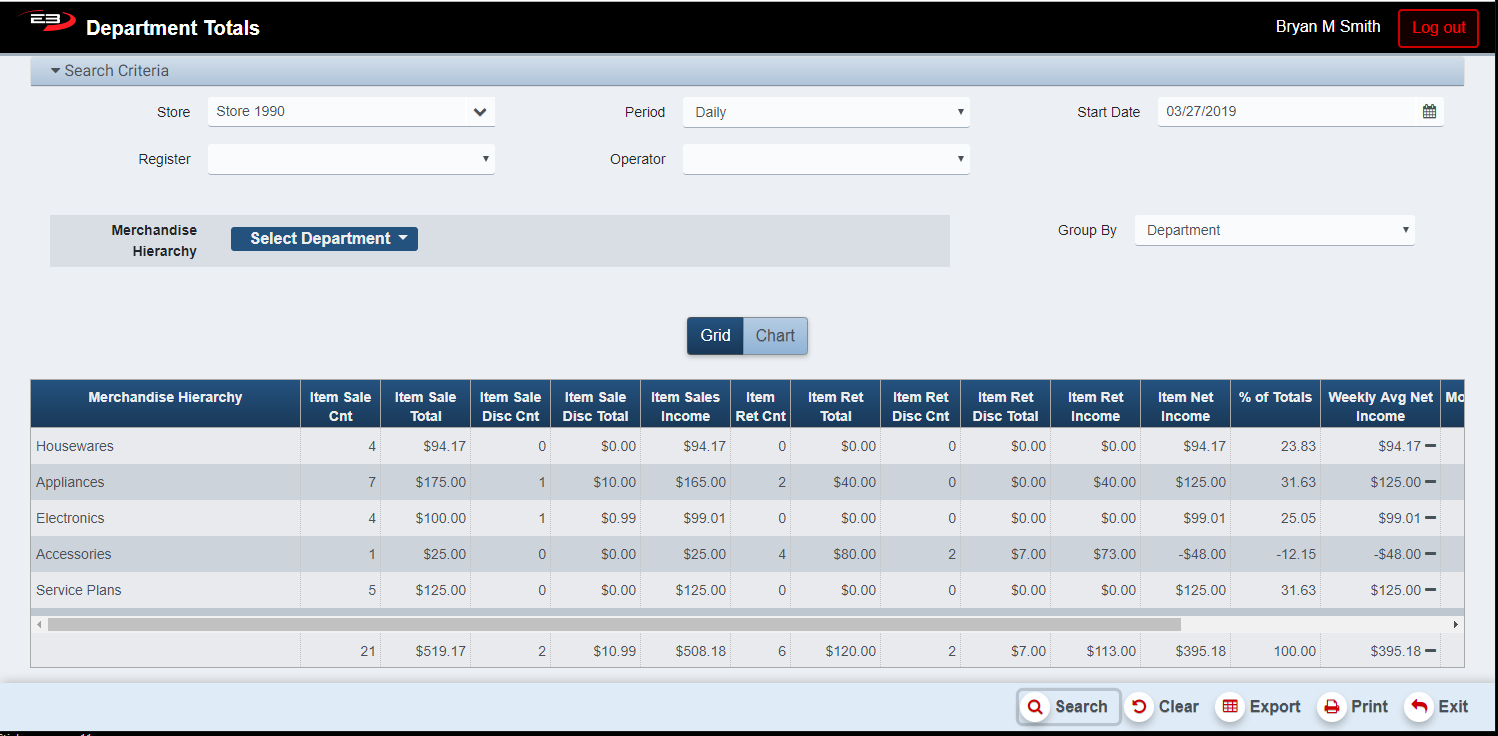
Task: Sort by Merchandise Hierarchy column header
Action: pos(165,398)
